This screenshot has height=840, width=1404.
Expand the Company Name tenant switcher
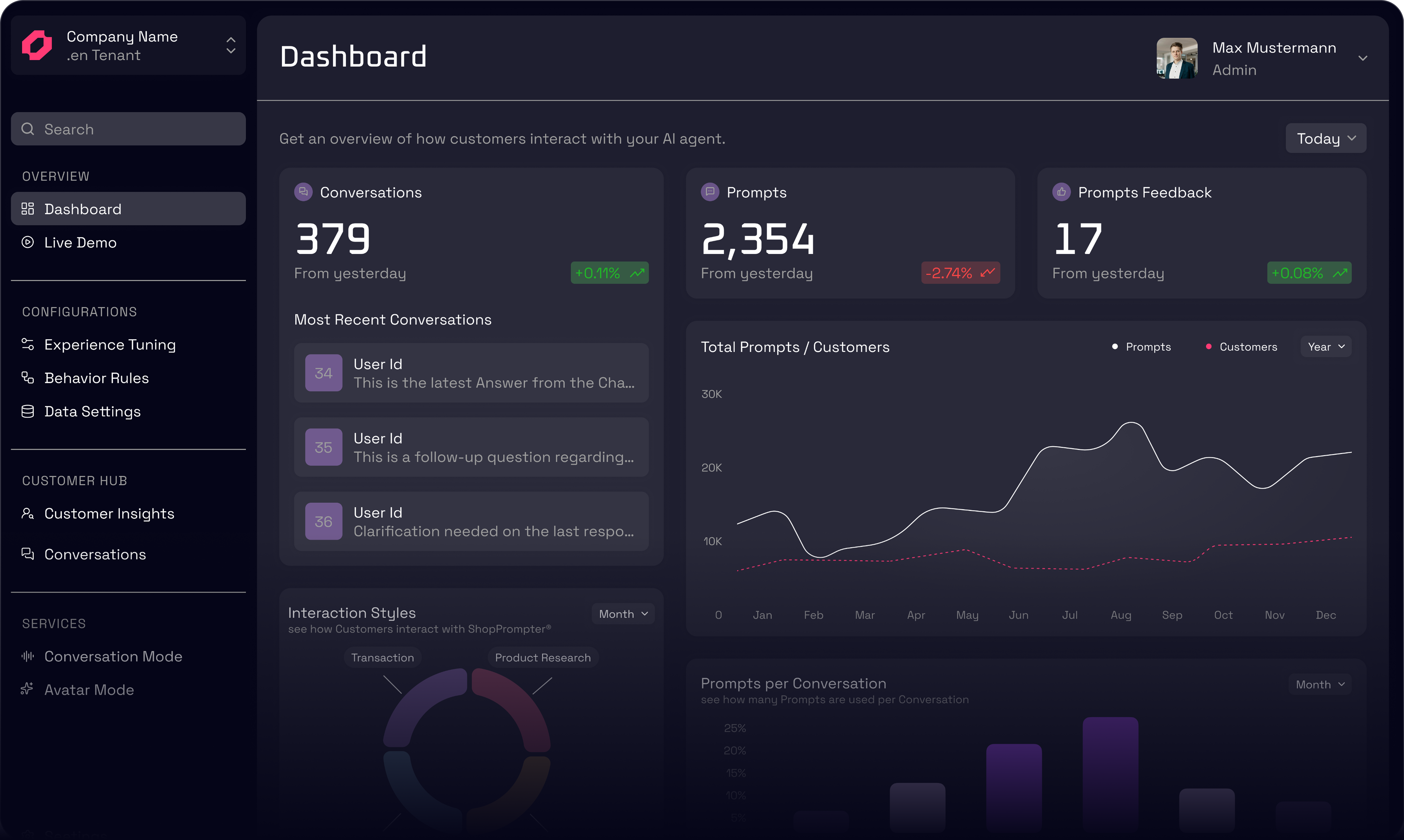(x=231, y=45)
